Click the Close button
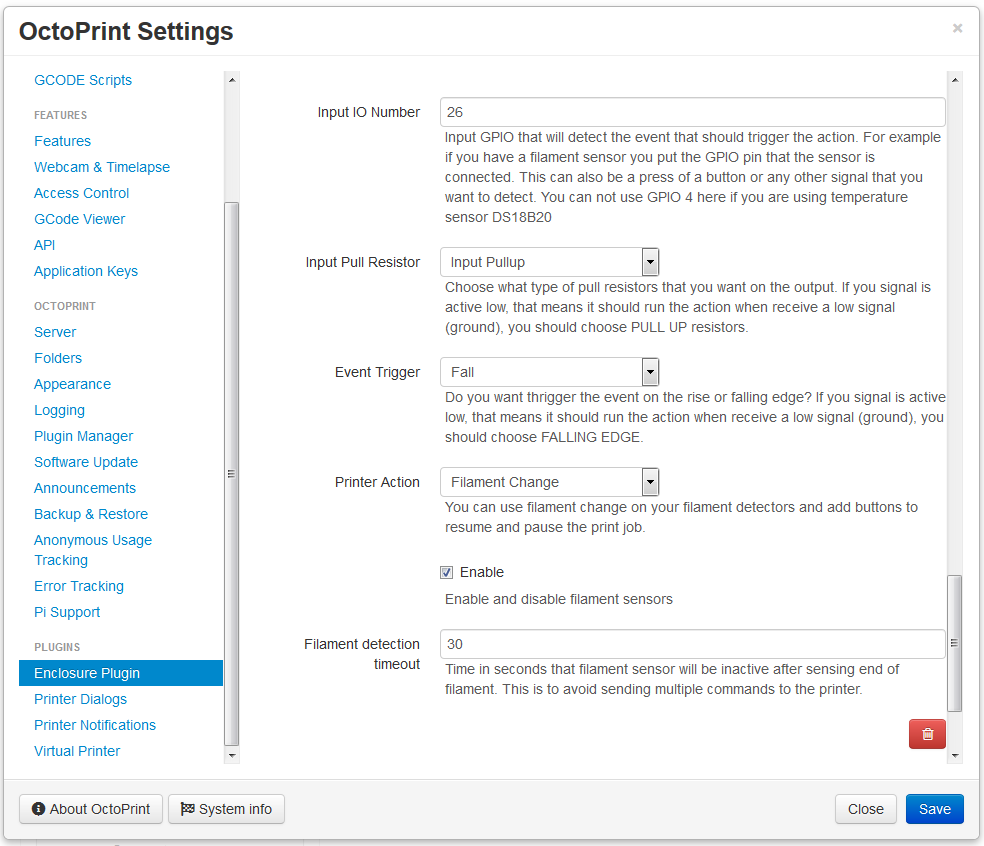The width and height of the screenshot is (984, 846). [x=865, y=809]
